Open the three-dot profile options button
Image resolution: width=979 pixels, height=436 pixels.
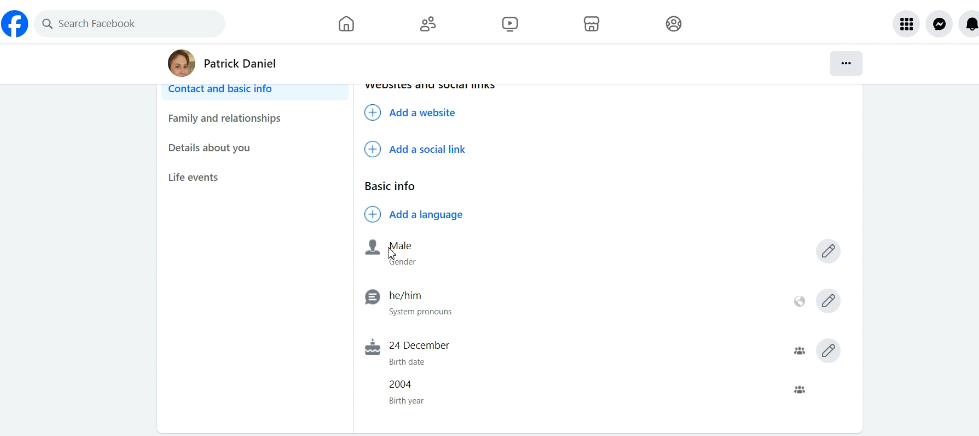[x=846, y=63]
